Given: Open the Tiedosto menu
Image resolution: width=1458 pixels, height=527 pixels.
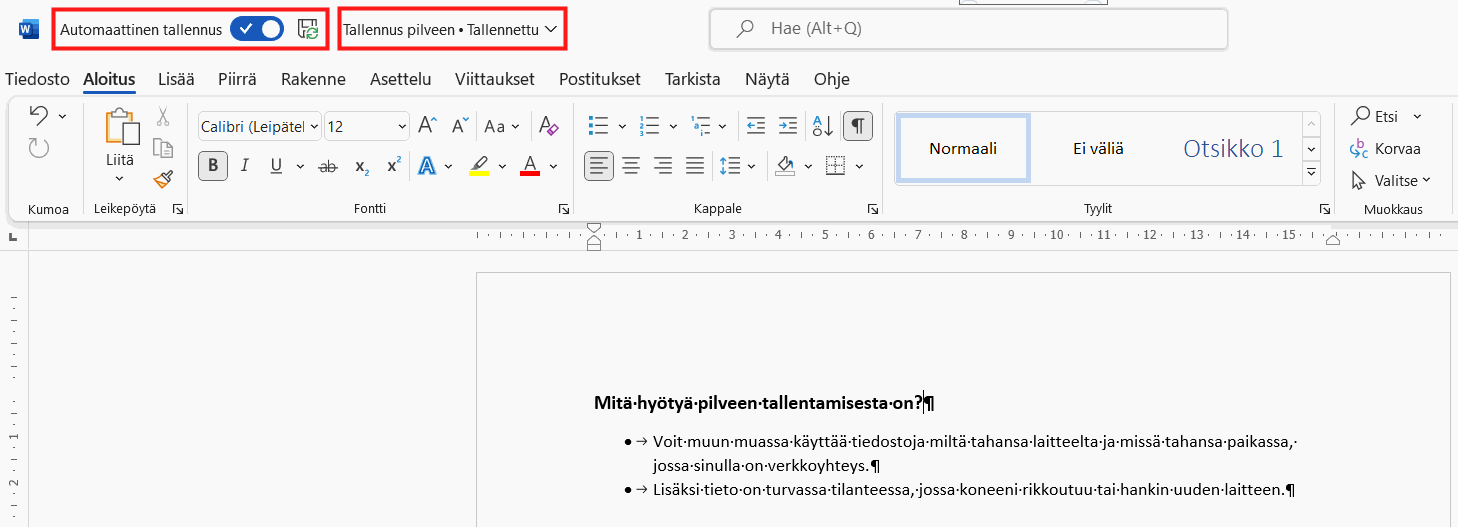Looking at the screenshot, I should (x=37, y=79).
